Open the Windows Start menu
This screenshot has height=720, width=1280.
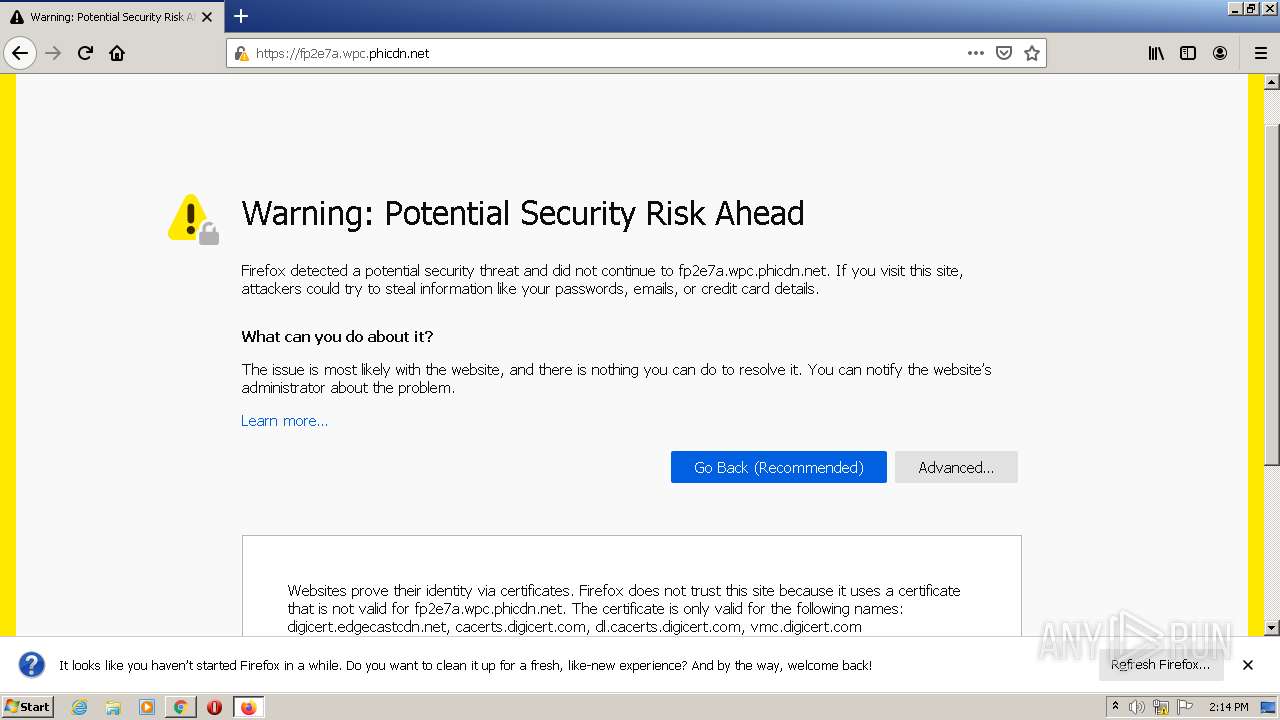tap(27, 707)
